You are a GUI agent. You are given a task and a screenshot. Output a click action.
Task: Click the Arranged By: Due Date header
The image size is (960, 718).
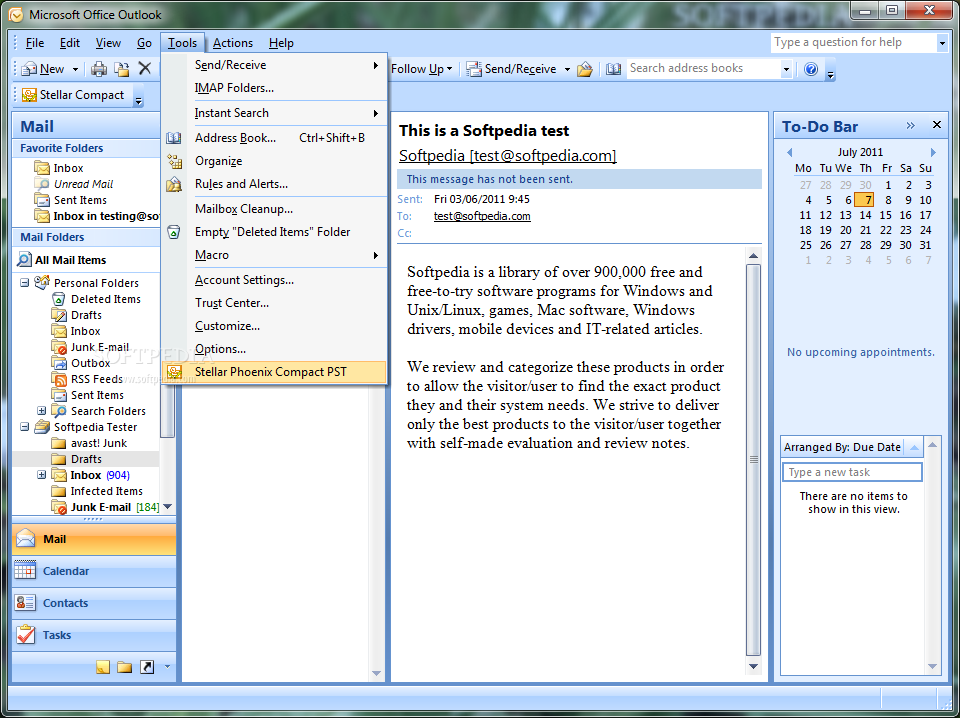842,447
